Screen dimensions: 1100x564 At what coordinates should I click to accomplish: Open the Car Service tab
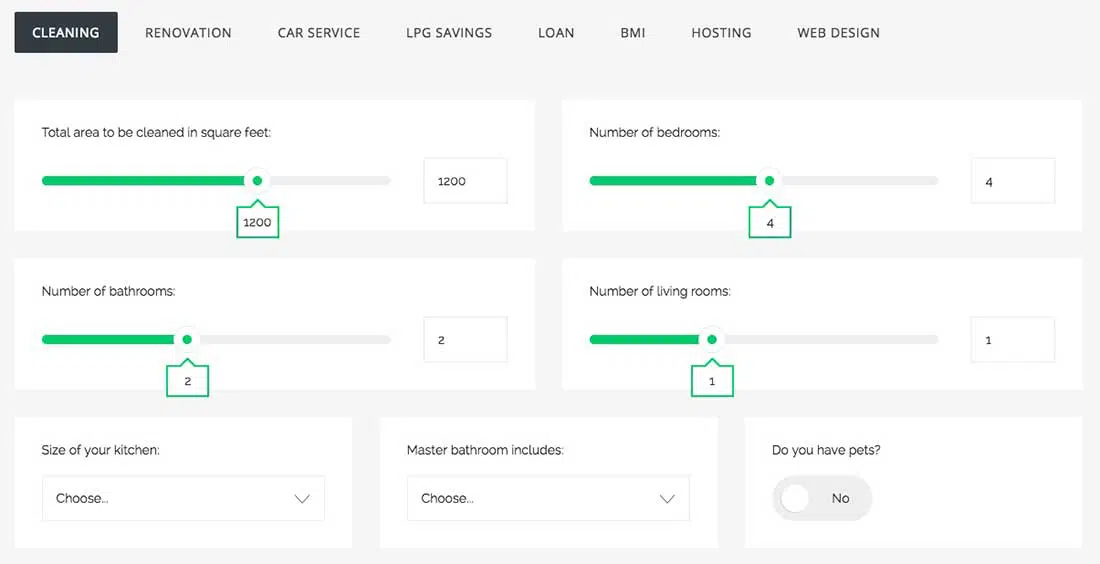click(319, 32)
